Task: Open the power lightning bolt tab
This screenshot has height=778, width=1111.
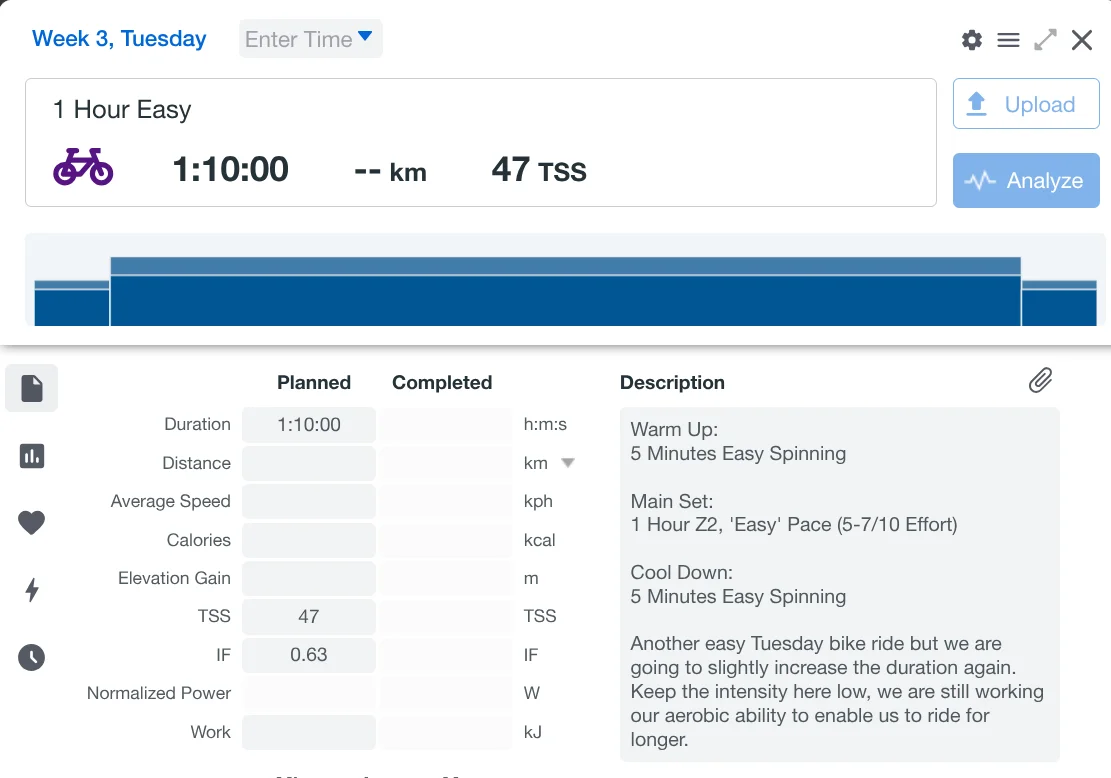Action: [x=32, y=590]
